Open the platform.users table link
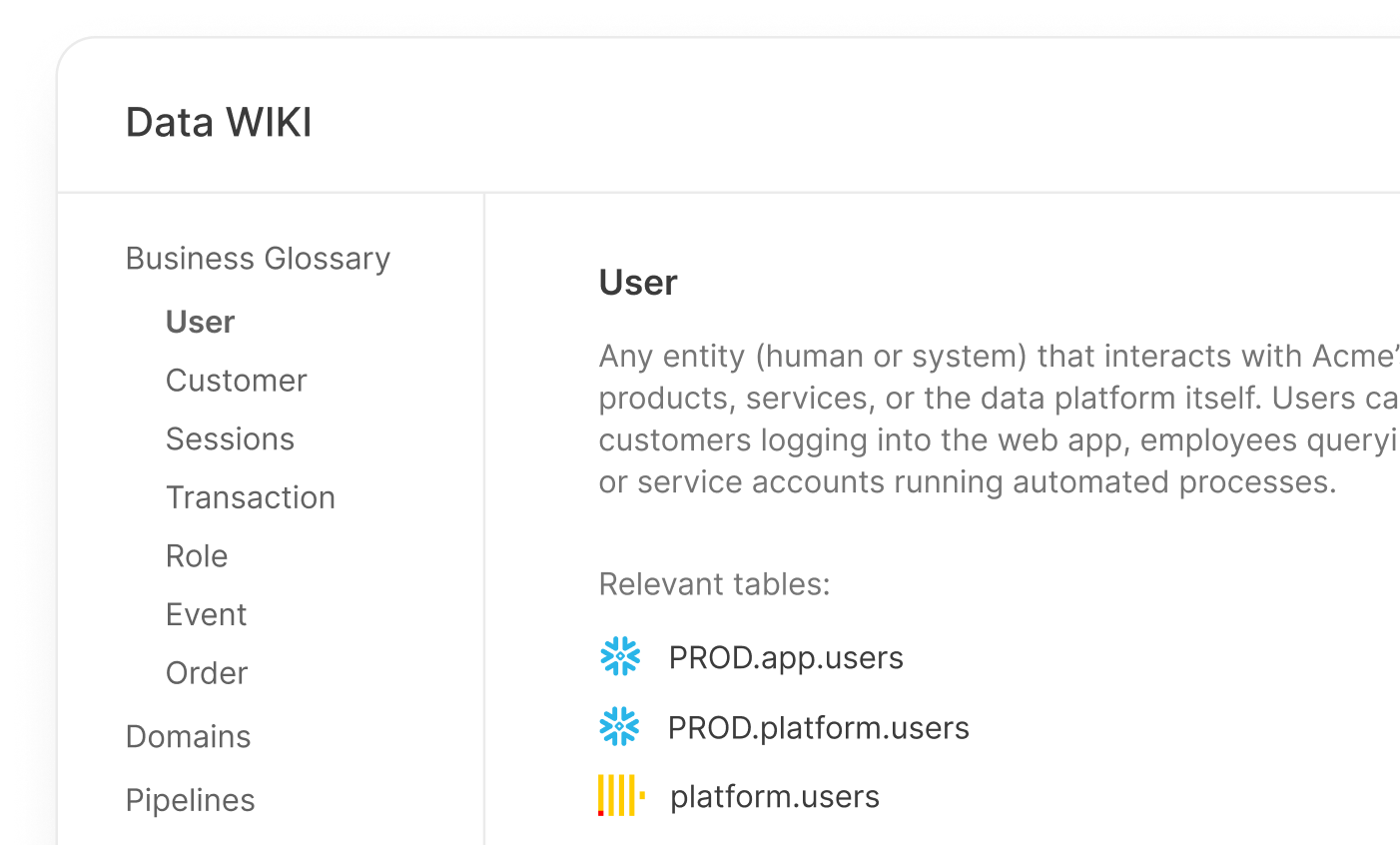This screenshot has height=845, width=1400. [x=774, y=797]
